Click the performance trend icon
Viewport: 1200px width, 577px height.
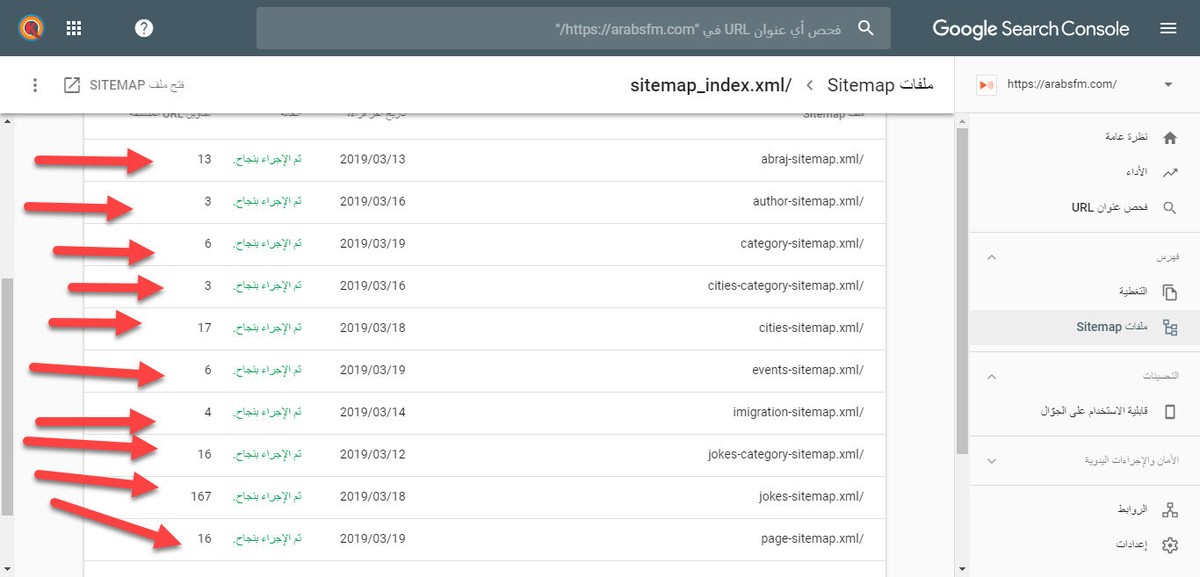[x=1170, y=173]
